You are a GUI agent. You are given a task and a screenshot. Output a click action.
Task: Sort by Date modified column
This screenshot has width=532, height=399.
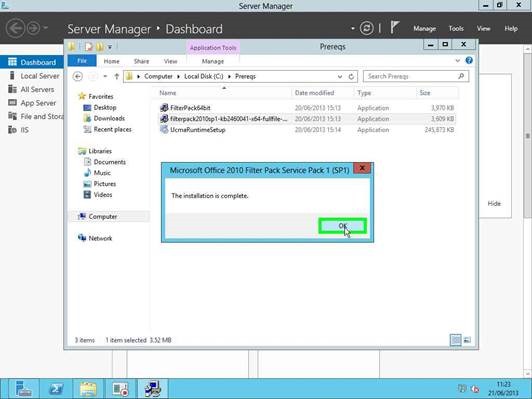coord(314,93)
